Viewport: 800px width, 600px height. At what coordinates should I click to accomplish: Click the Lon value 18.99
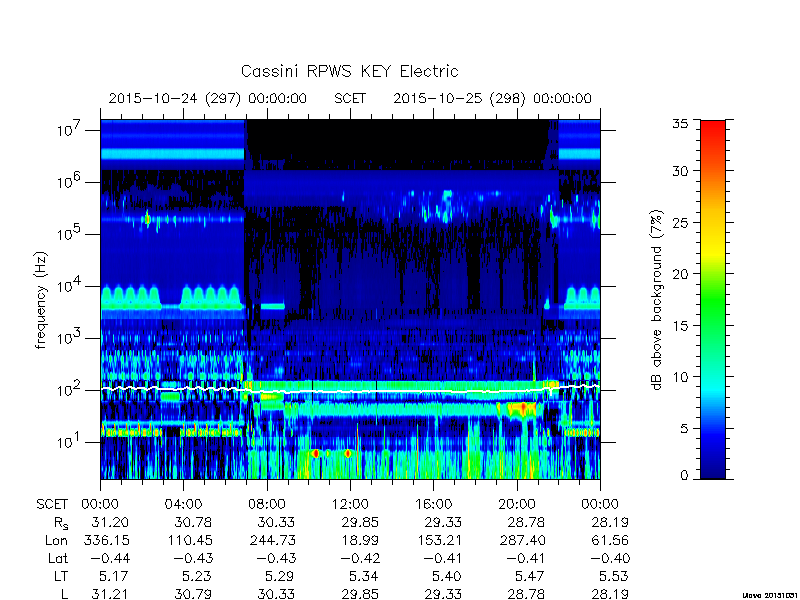click(360, 540)
